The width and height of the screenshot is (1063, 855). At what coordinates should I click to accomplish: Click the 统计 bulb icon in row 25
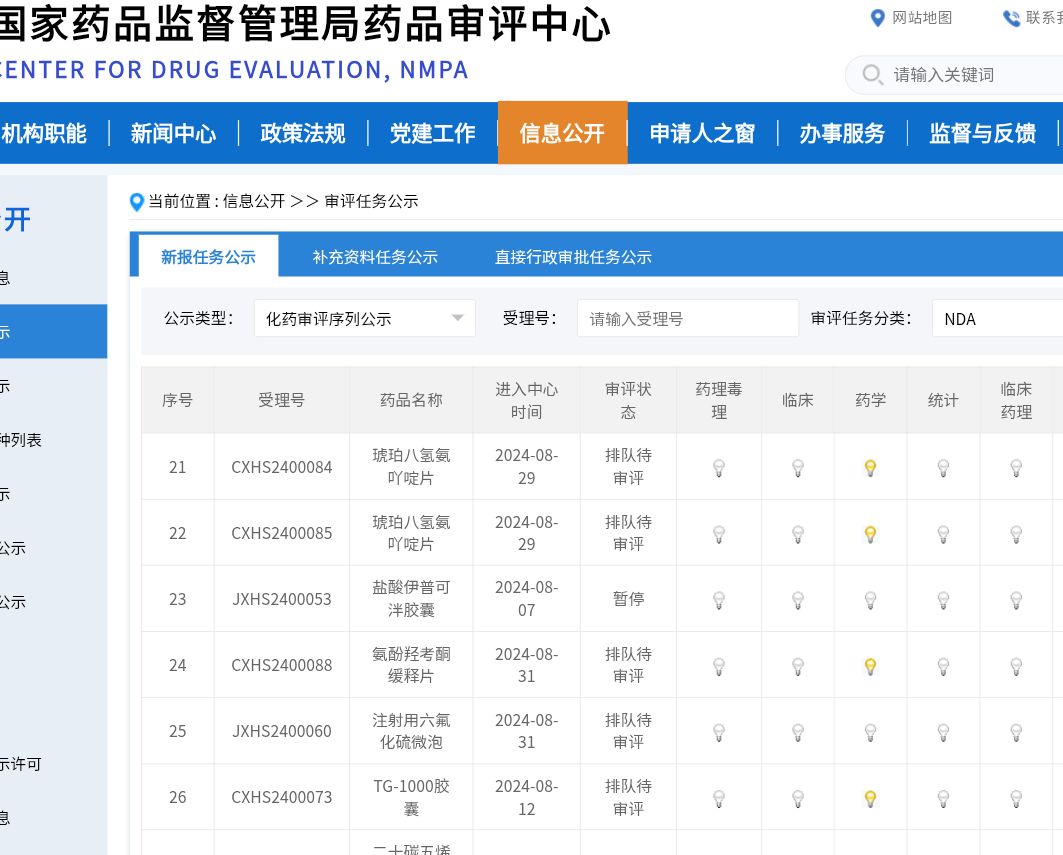tap(942, 732)
